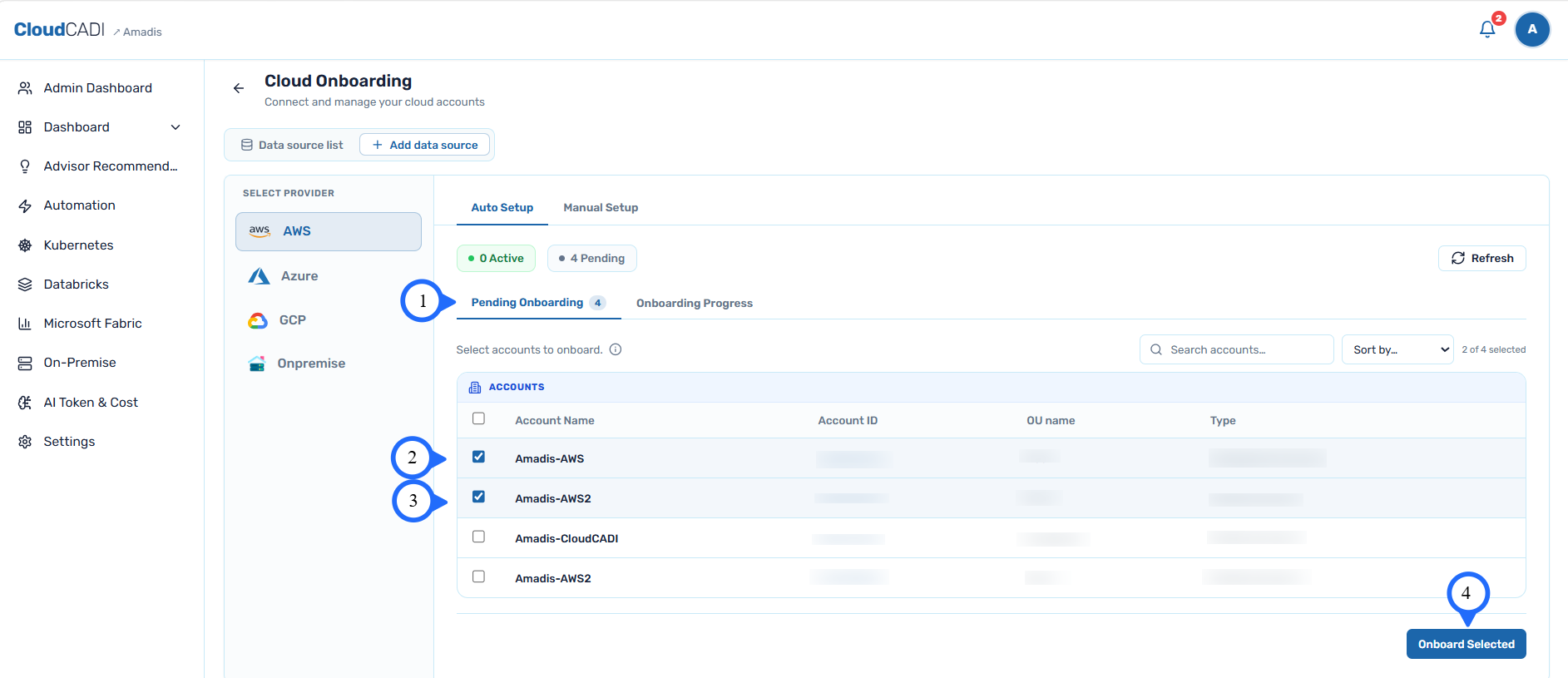Open the user avatar menu
The width and height of the screenshot is (1568, 678).
pos(1532,29)
